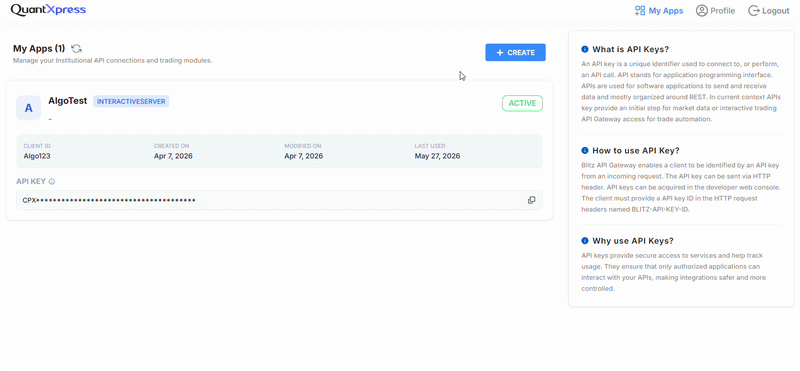Click the ACTIVE status badge
Screen dimensions: 800x371
[522, 103]
